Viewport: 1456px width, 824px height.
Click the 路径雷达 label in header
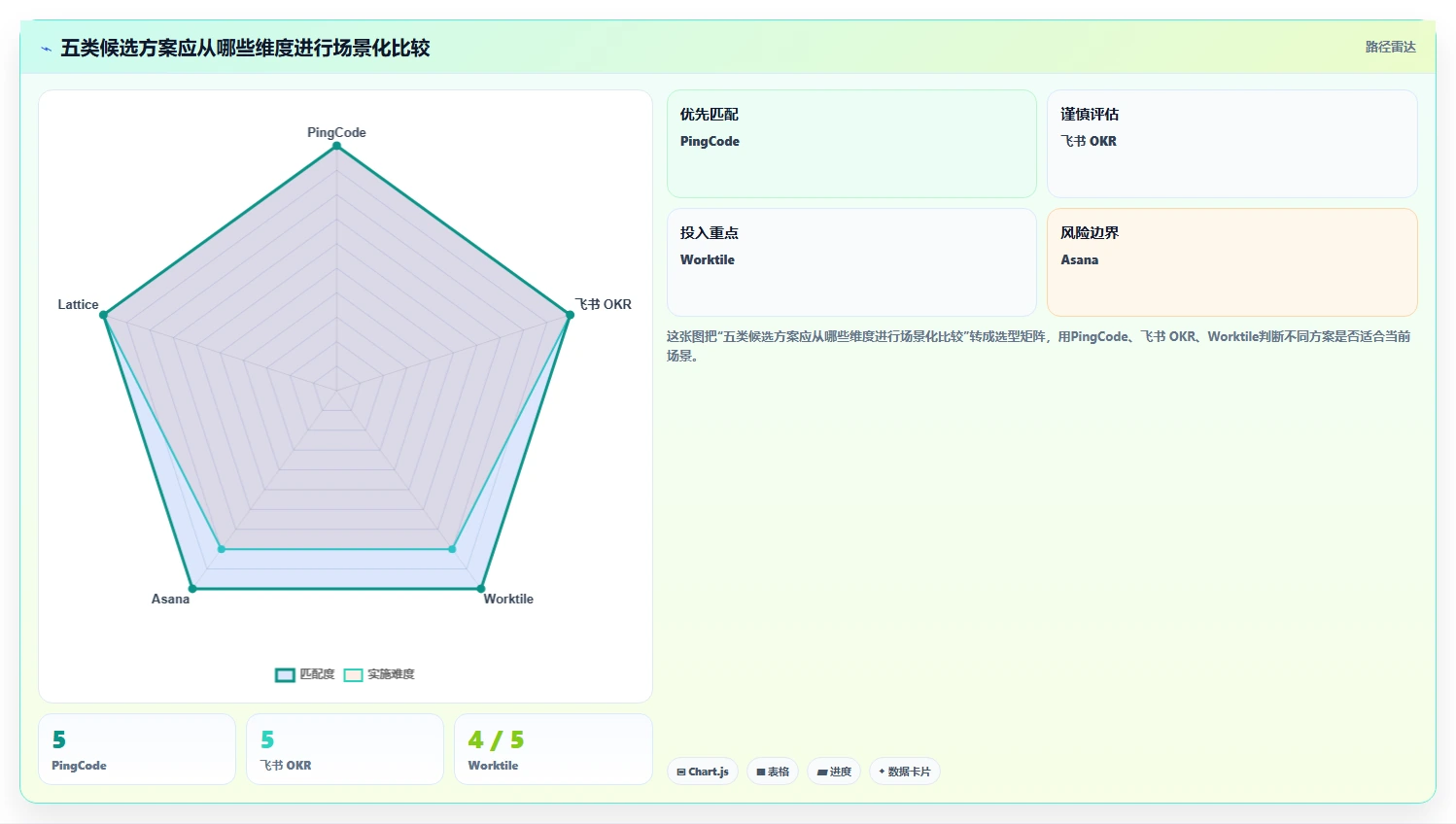(1391, 47)
